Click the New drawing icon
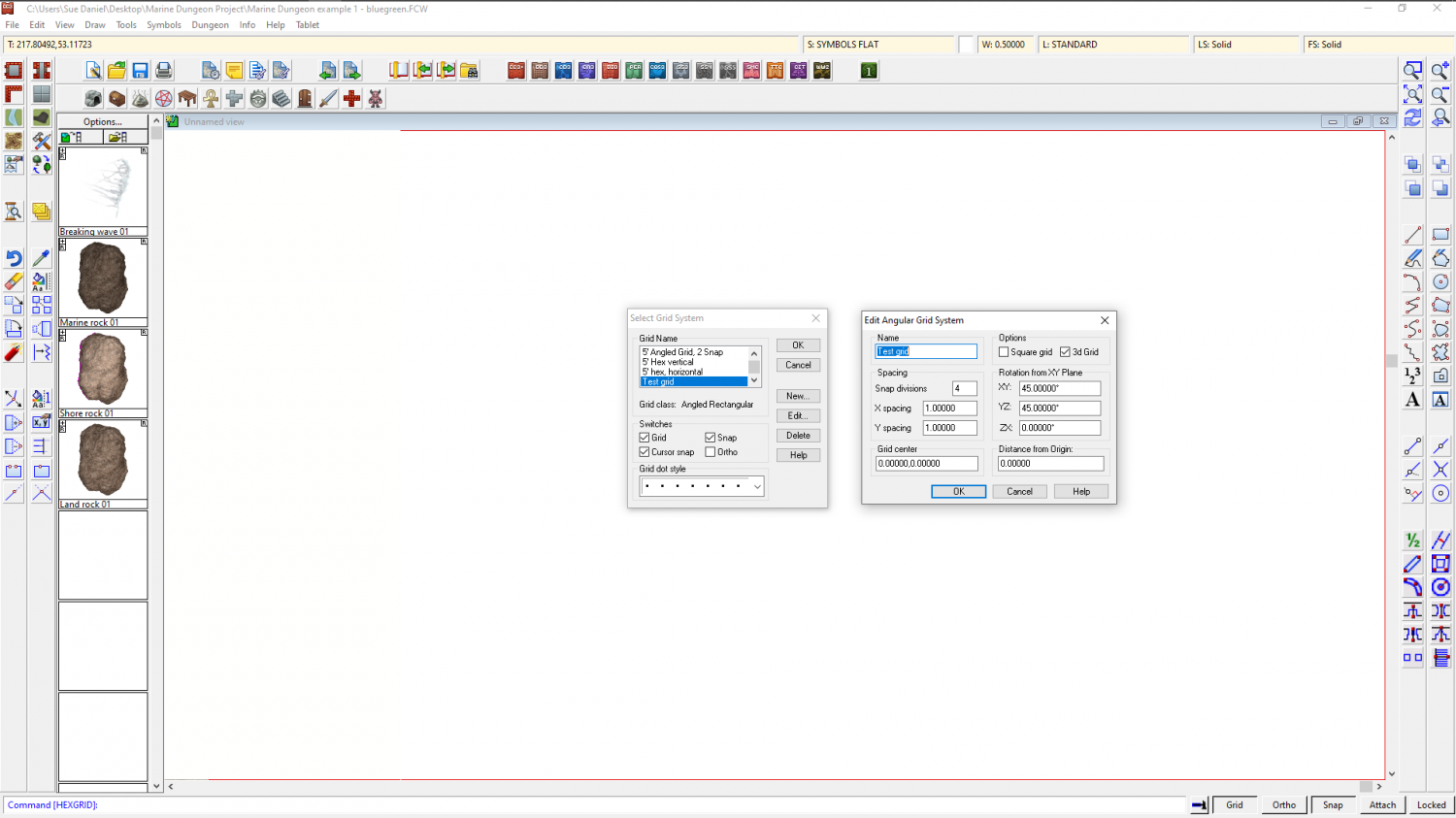This screenshot has width=1456, height=818. (x=93, y=71)
